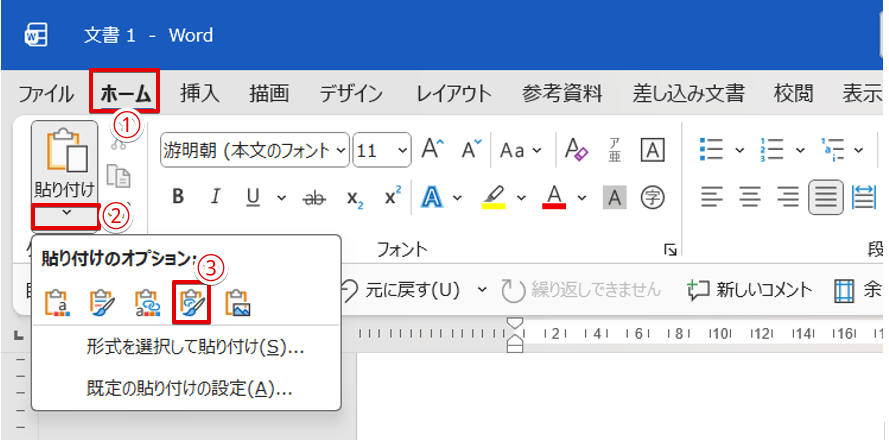Click the multilevel list icon
This screenshot has height=440, width=889.
[832, 150]
